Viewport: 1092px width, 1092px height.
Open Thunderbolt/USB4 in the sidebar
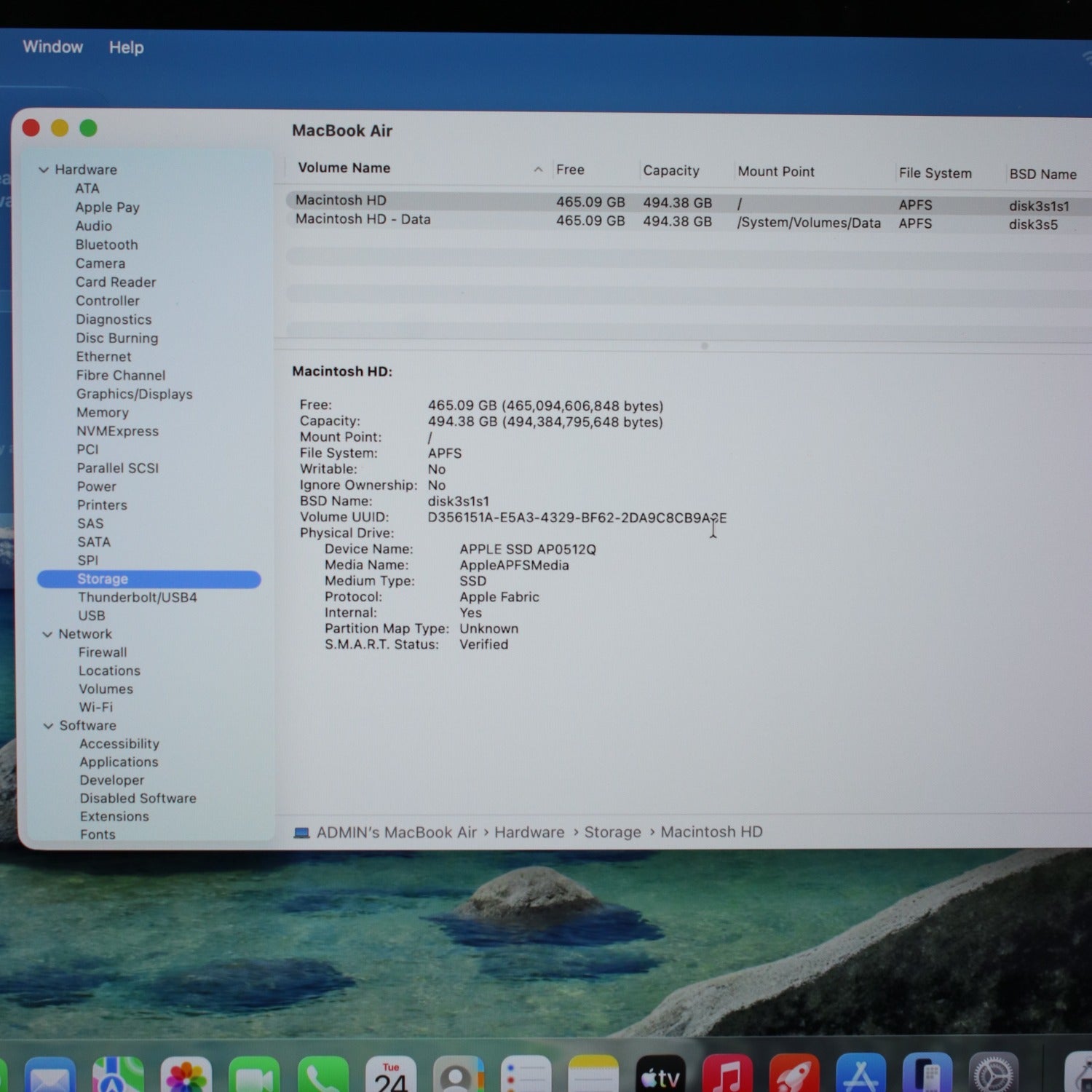point(138,598)
